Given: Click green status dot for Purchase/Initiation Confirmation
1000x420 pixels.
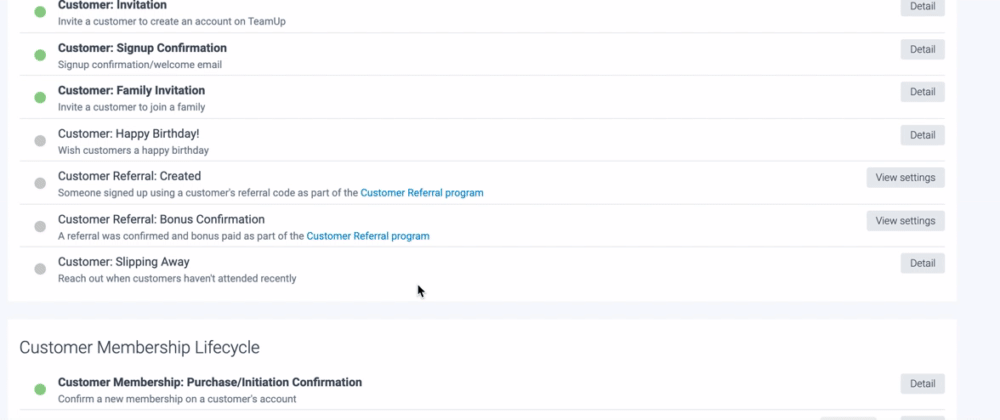Looking at the screenshot, I should pos(40,389).
